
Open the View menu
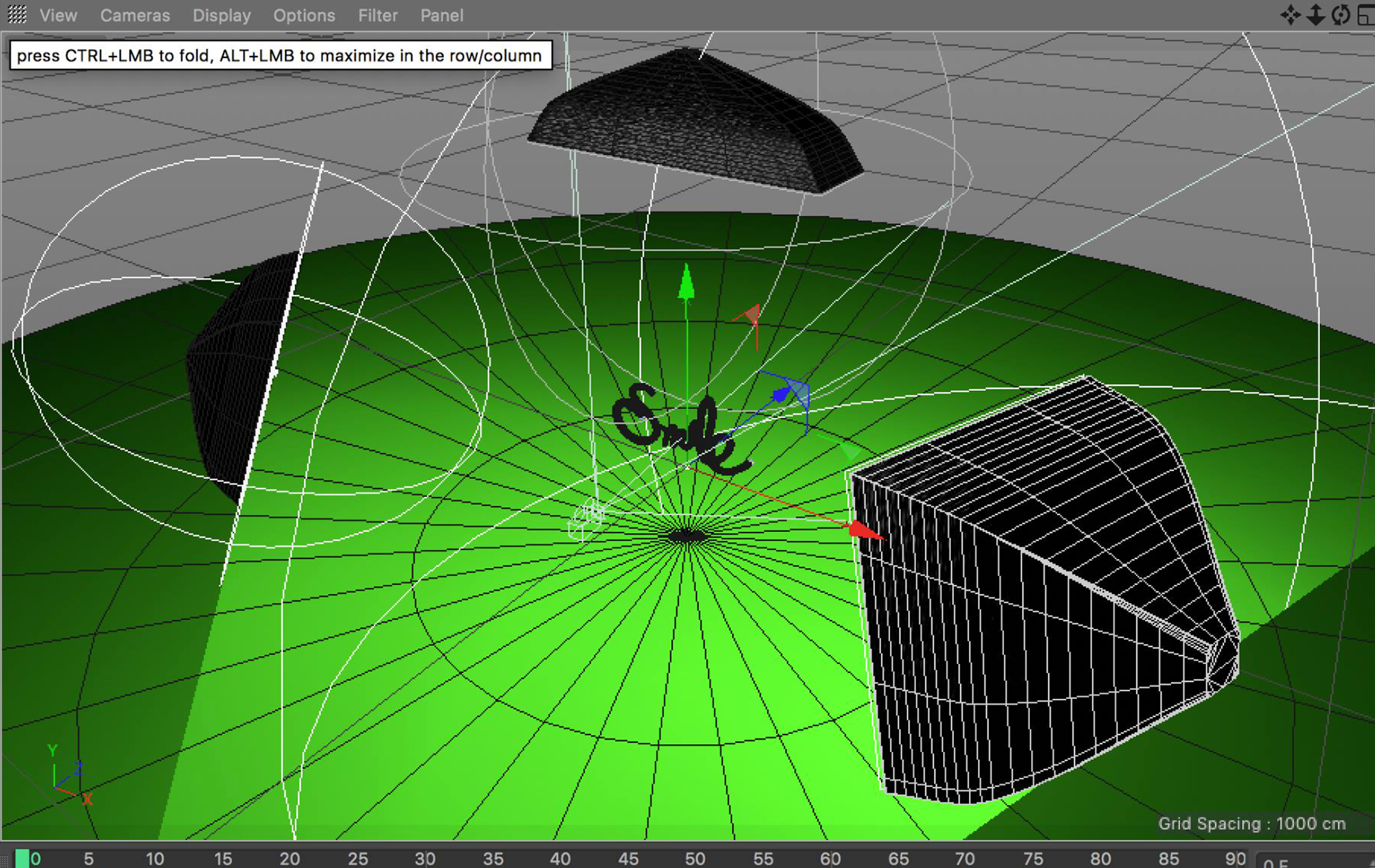(58, 15)
